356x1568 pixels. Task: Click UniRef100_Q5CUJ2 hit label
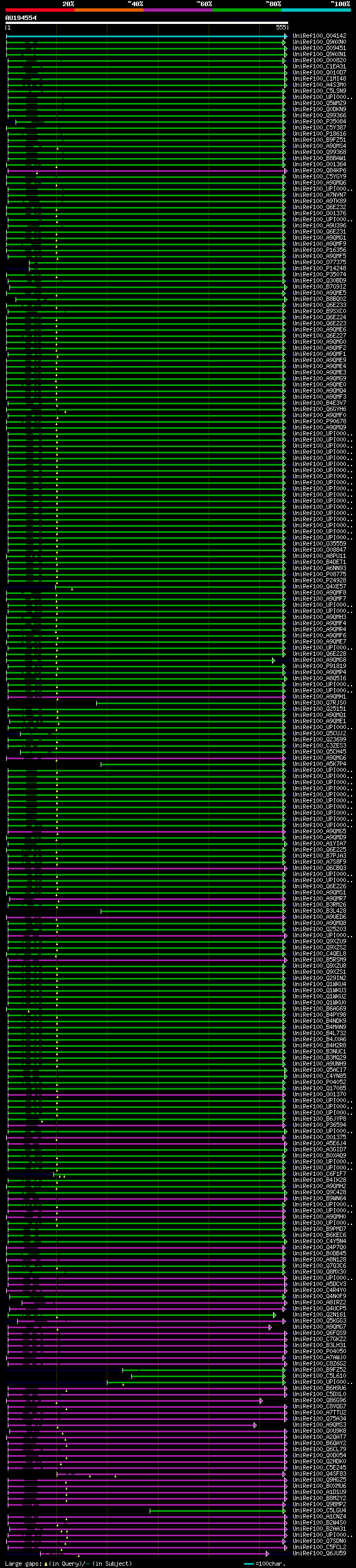click(x=319, y=734)
